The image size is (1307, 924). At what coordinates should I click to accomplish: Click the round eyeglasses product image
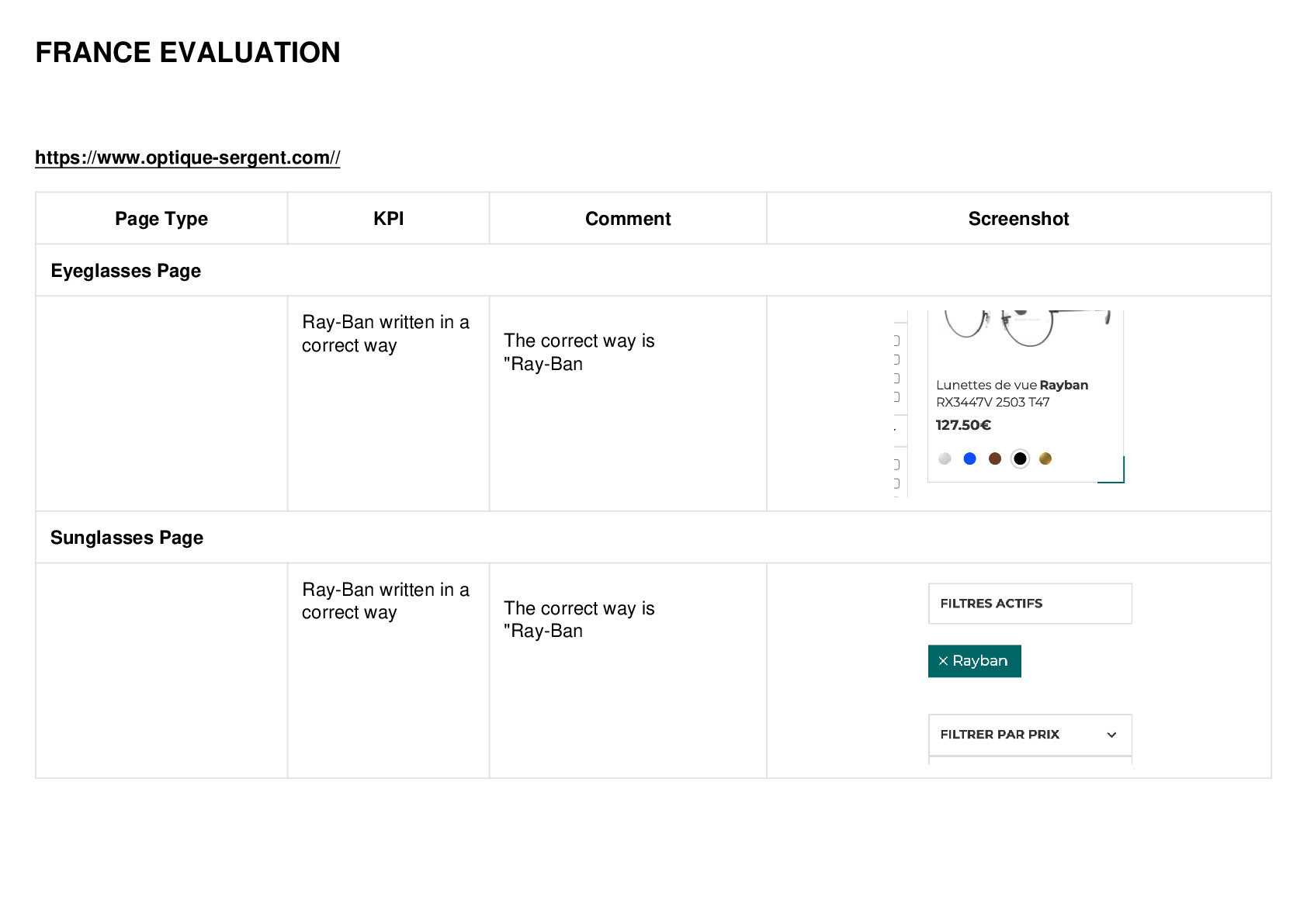click(x=1024, y=328)
